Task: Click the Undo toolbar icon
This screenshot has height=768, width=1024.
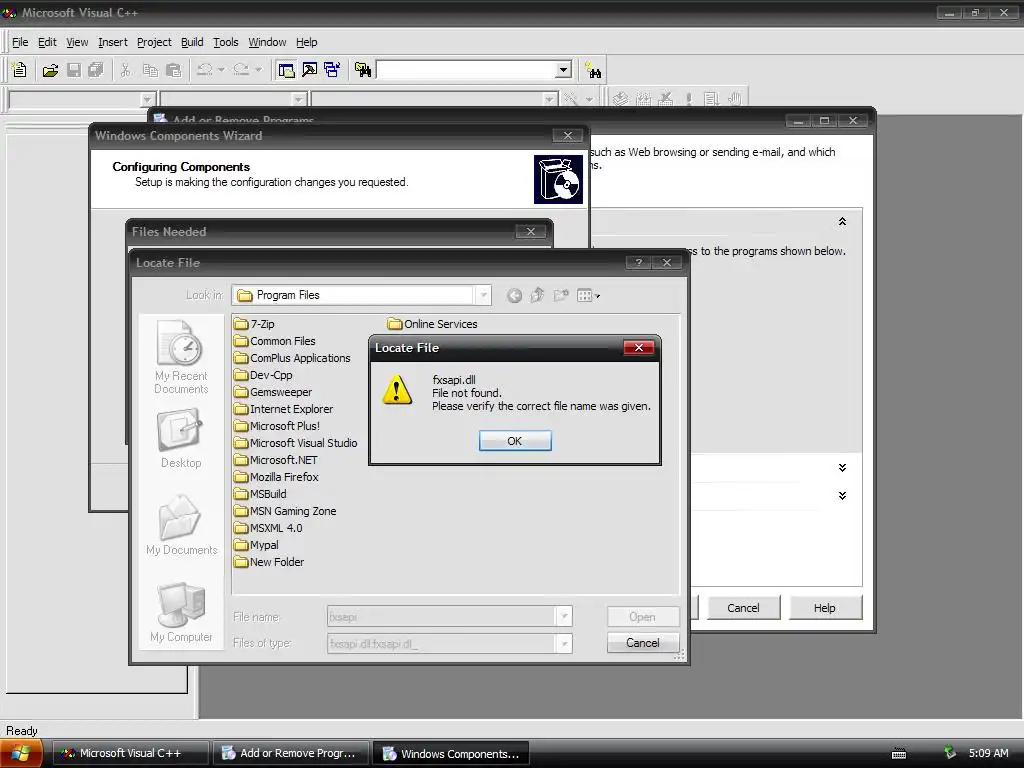Action: [x=204, y=70]
